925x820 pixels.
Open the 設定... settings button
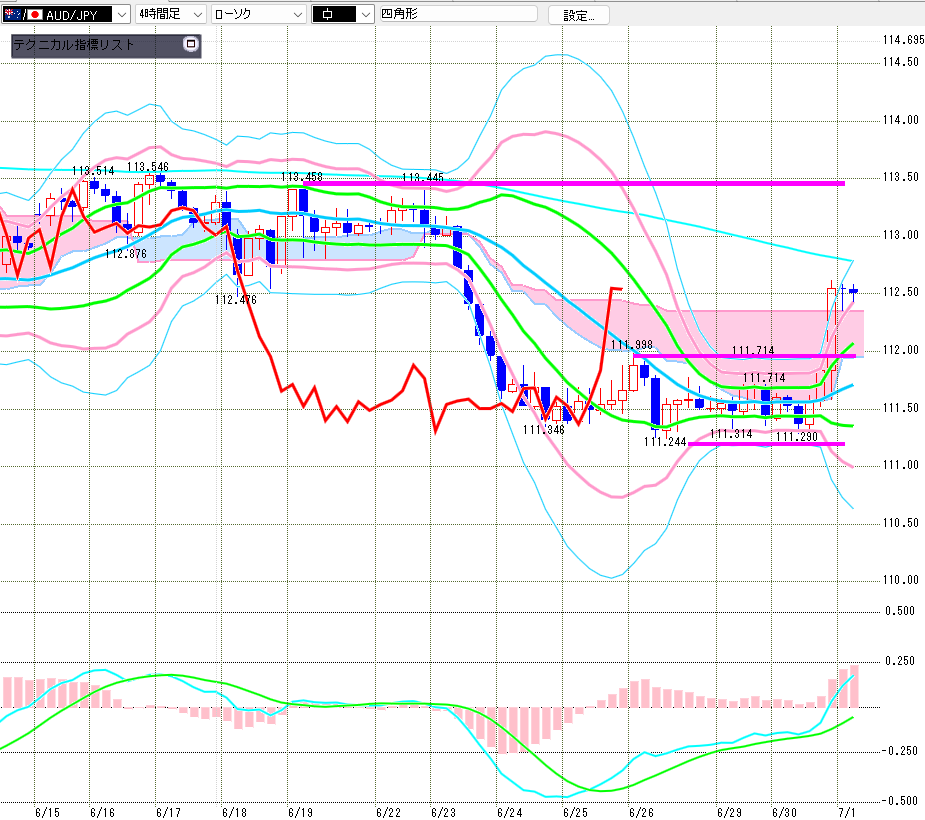(x=578, y=15)
